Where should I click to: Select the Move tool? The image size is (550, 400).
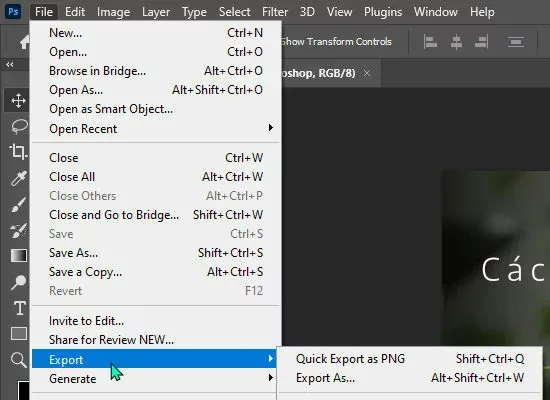tap(18, 101)
